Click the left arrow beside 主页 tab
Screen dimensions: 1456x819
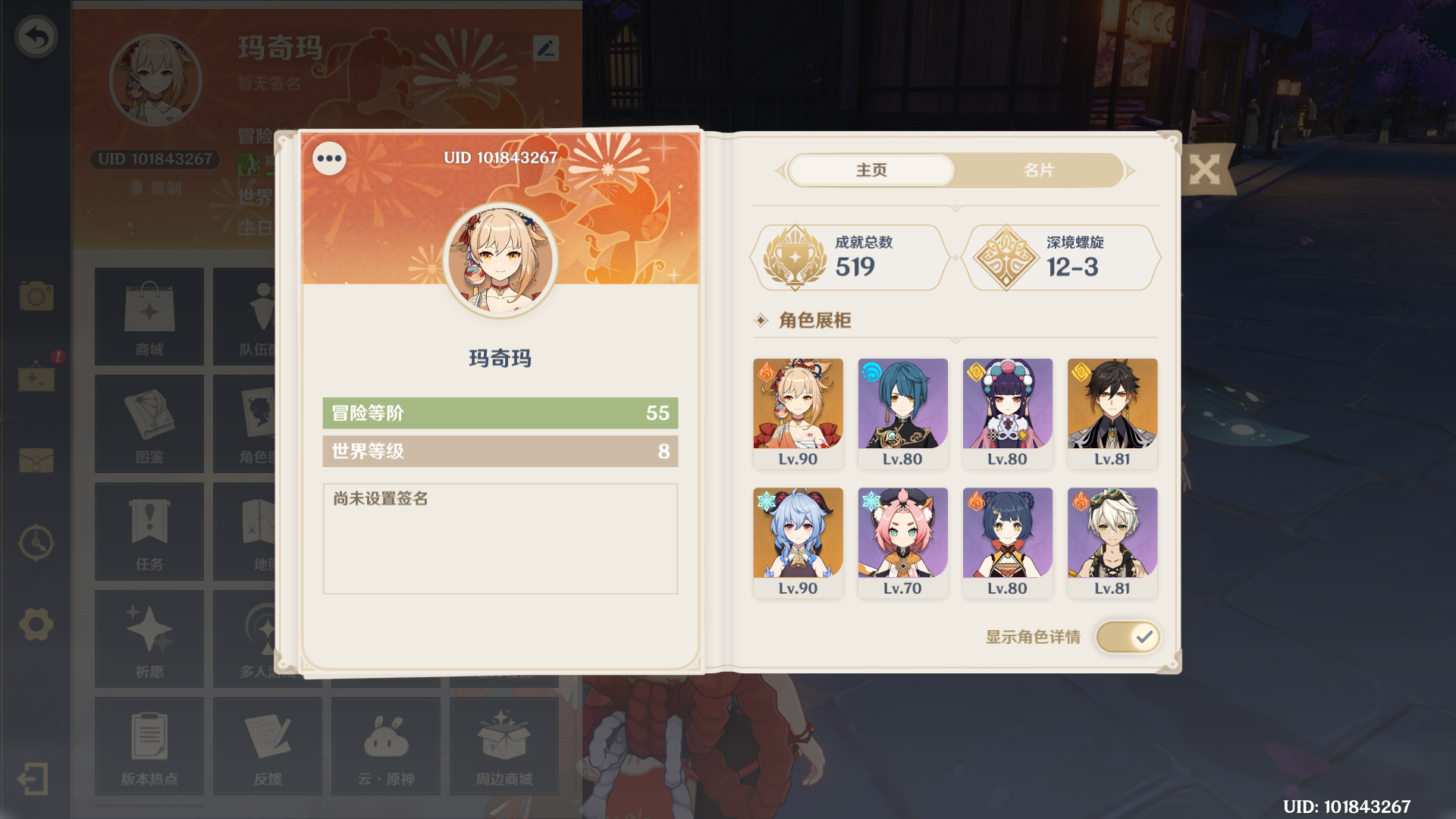point(780,171)
